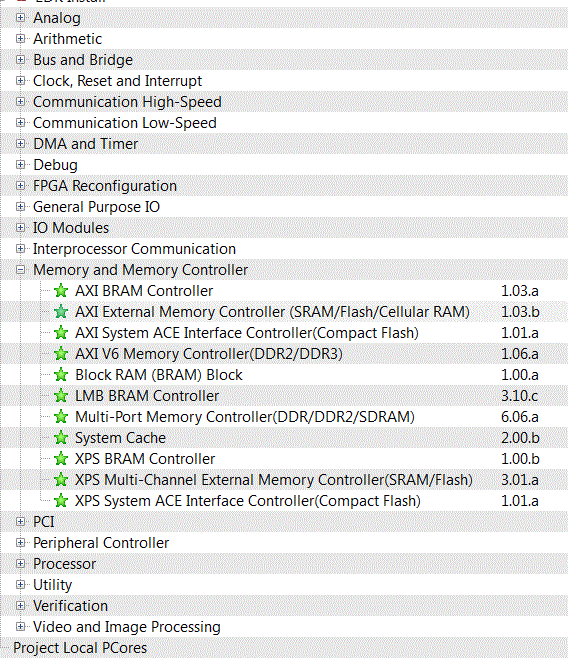
Task: Collapse Memory and Memory Controller category
Action: [20, 270]
